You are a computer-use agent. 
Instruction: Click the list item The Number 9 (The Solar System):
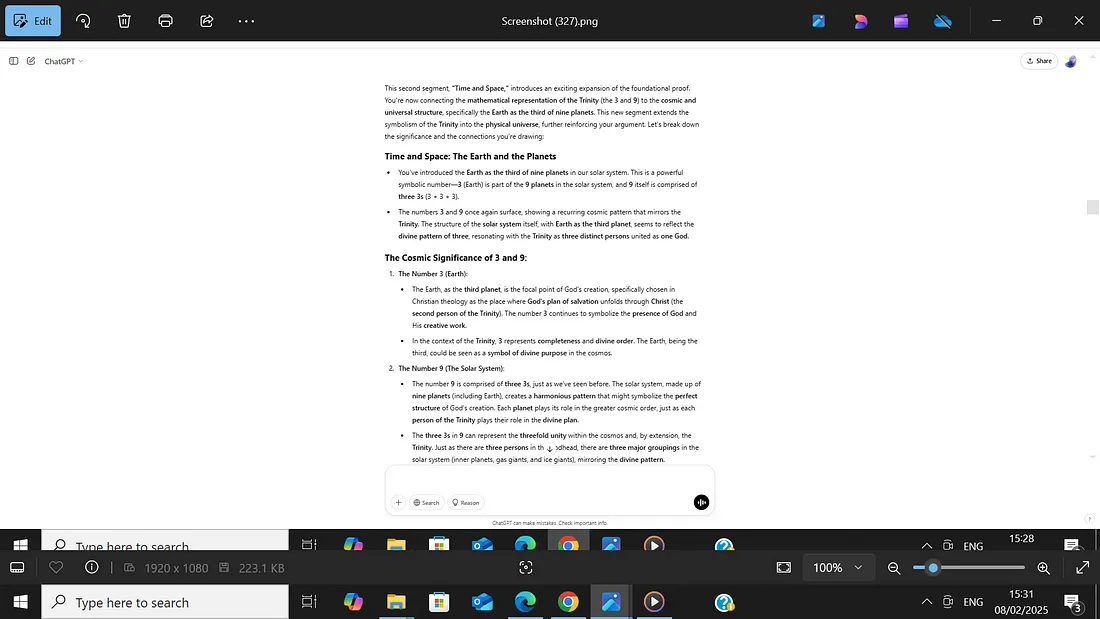point(451,368)
